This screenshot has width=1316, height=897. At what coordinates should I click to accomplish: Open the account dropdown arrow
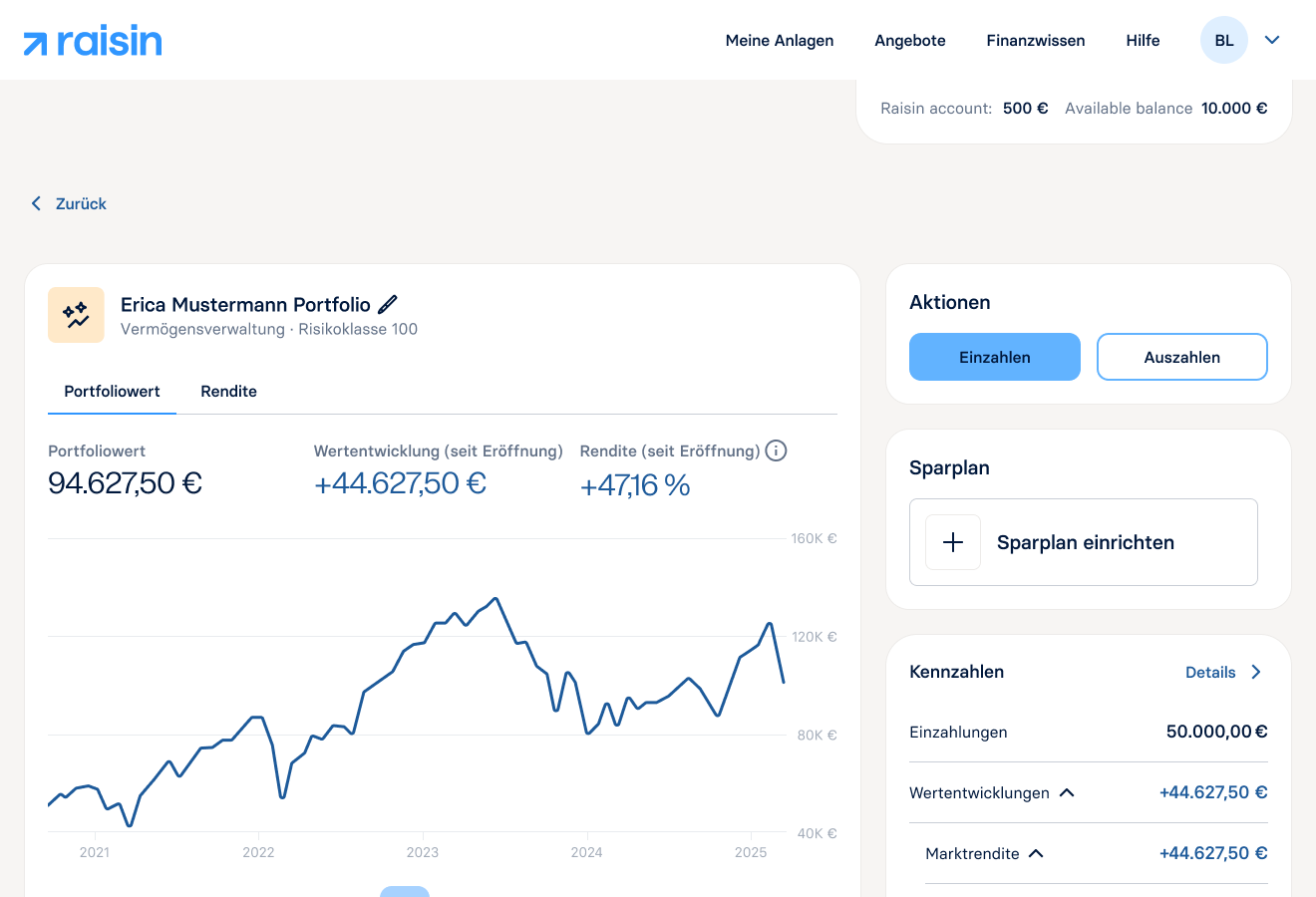click(1272, 40)
